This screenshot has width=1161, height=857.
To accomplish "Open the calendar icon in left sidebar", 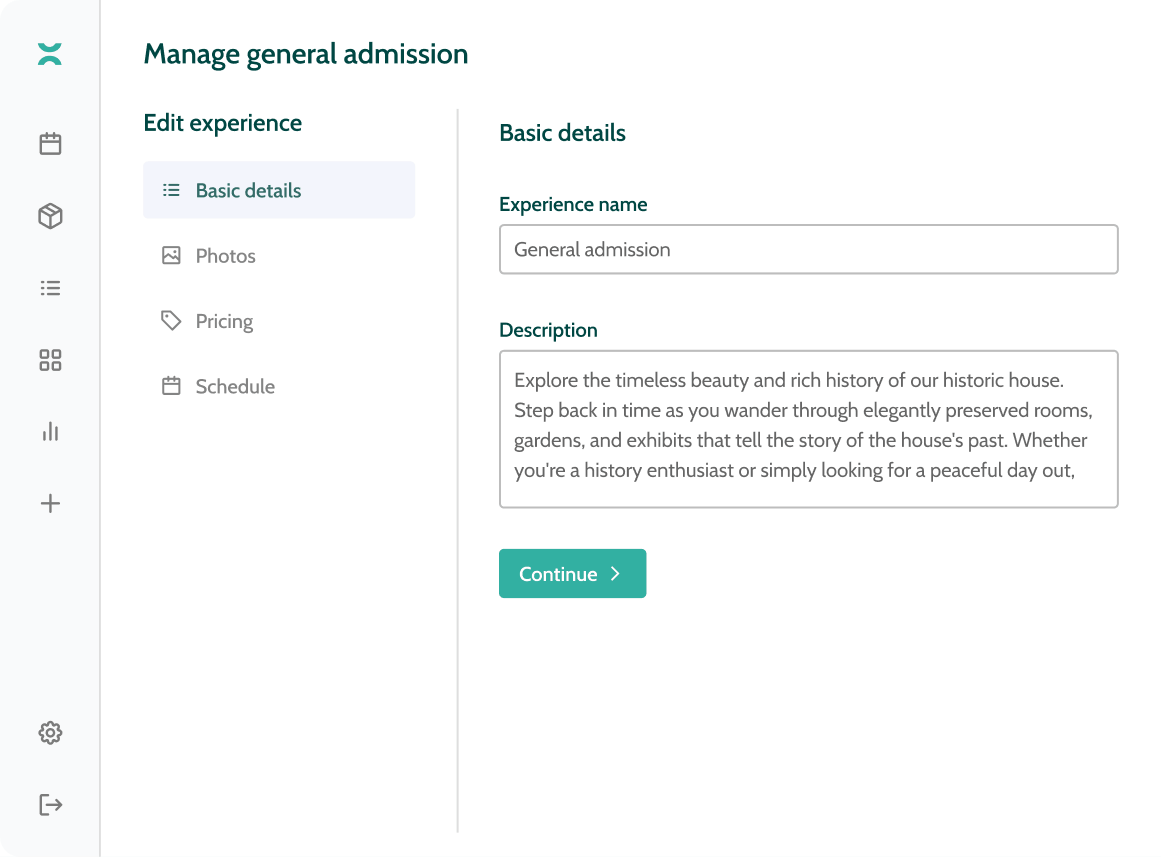I will click(50, 144).
